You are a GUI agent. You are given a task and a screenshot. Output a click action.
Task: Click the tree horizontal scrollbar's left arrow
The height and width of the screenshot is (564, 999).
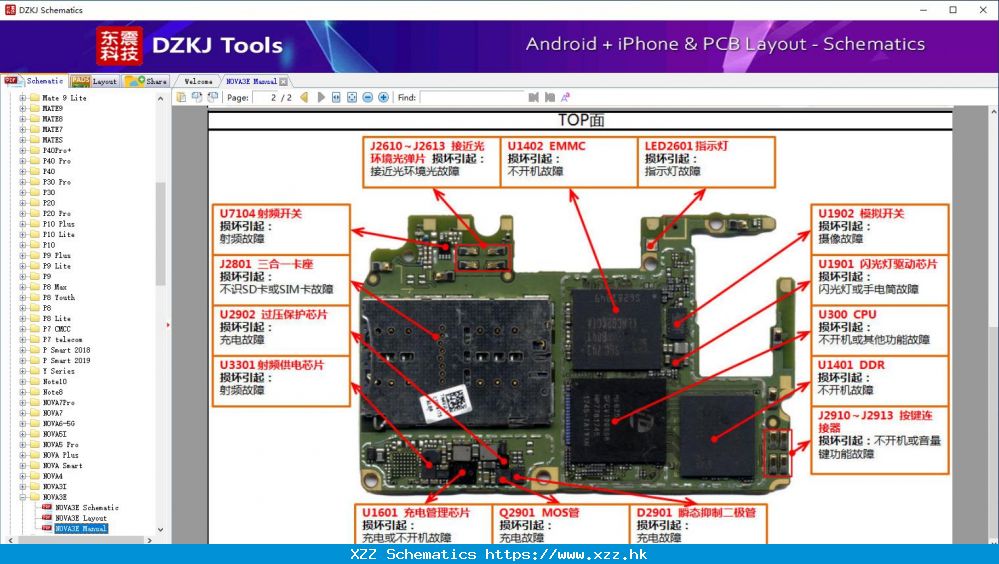(x=9, y=540)
